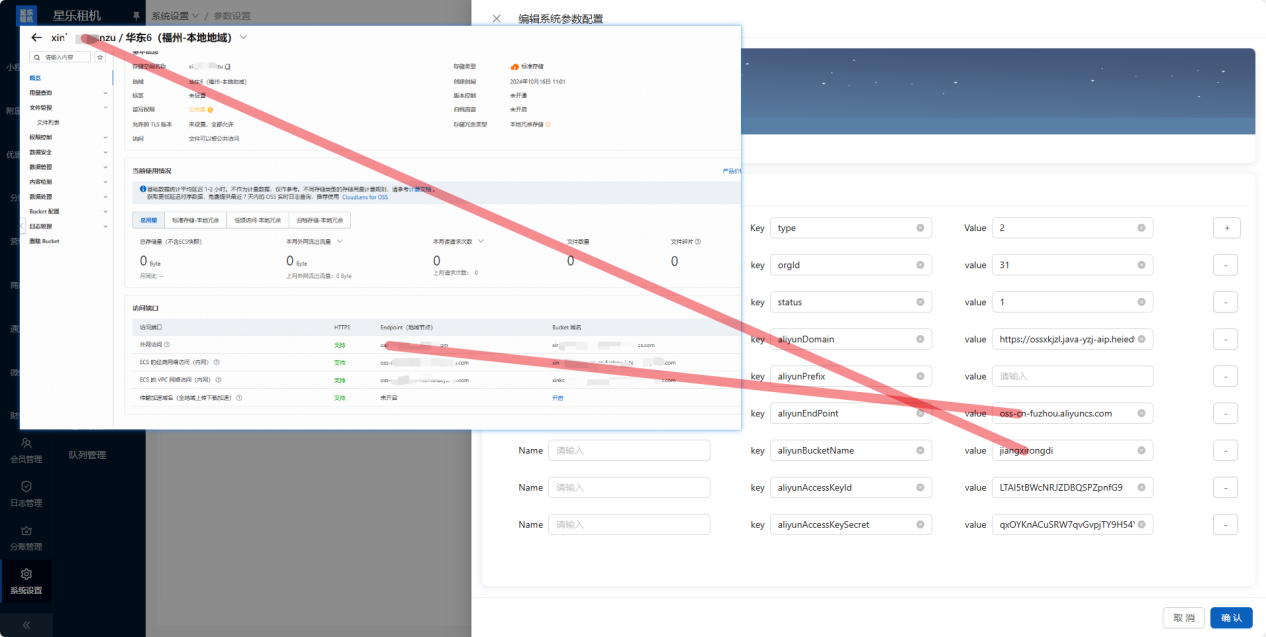Click the 取消 cancel button
The image size is (1266, 637).
(x=1183, y=618)
